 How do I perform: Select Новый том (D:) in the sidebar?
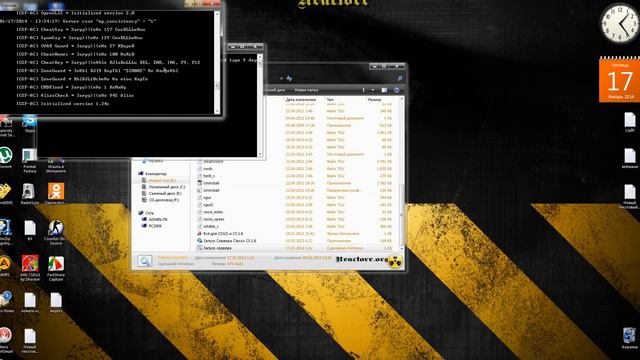point(162,180)
